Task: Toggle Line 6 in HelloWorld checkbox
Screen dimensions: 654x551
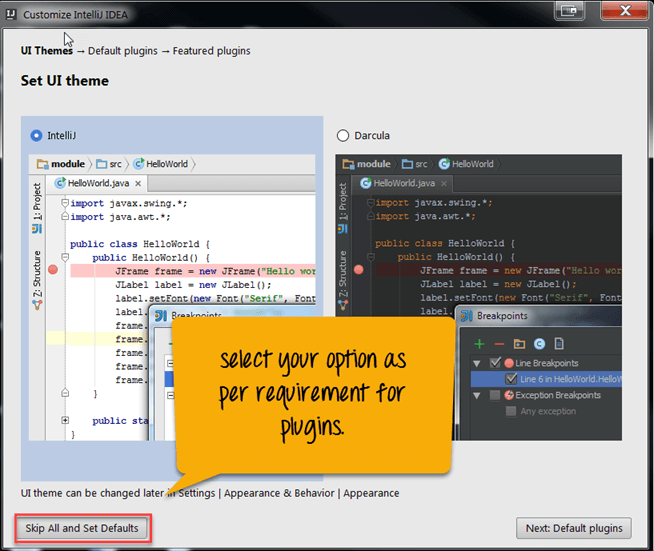Action: point(511,379)
